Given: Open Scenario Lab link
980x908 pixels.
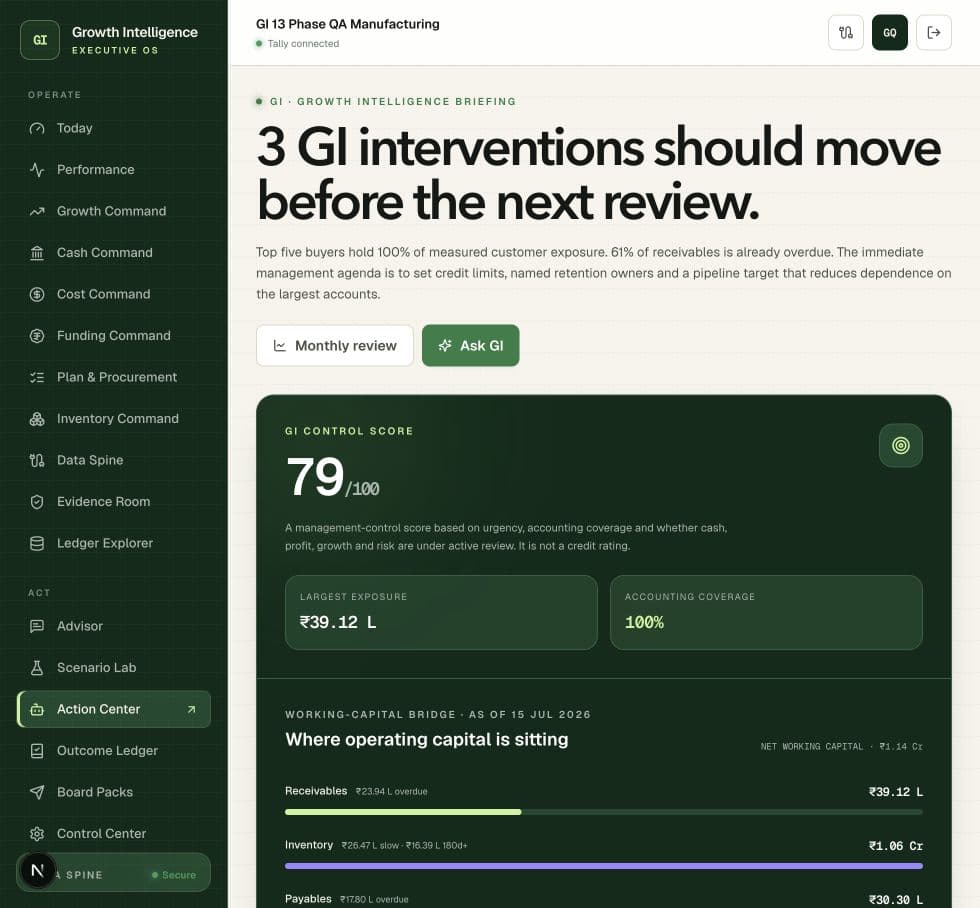Looking at the screenshot, I should (114, 667).
